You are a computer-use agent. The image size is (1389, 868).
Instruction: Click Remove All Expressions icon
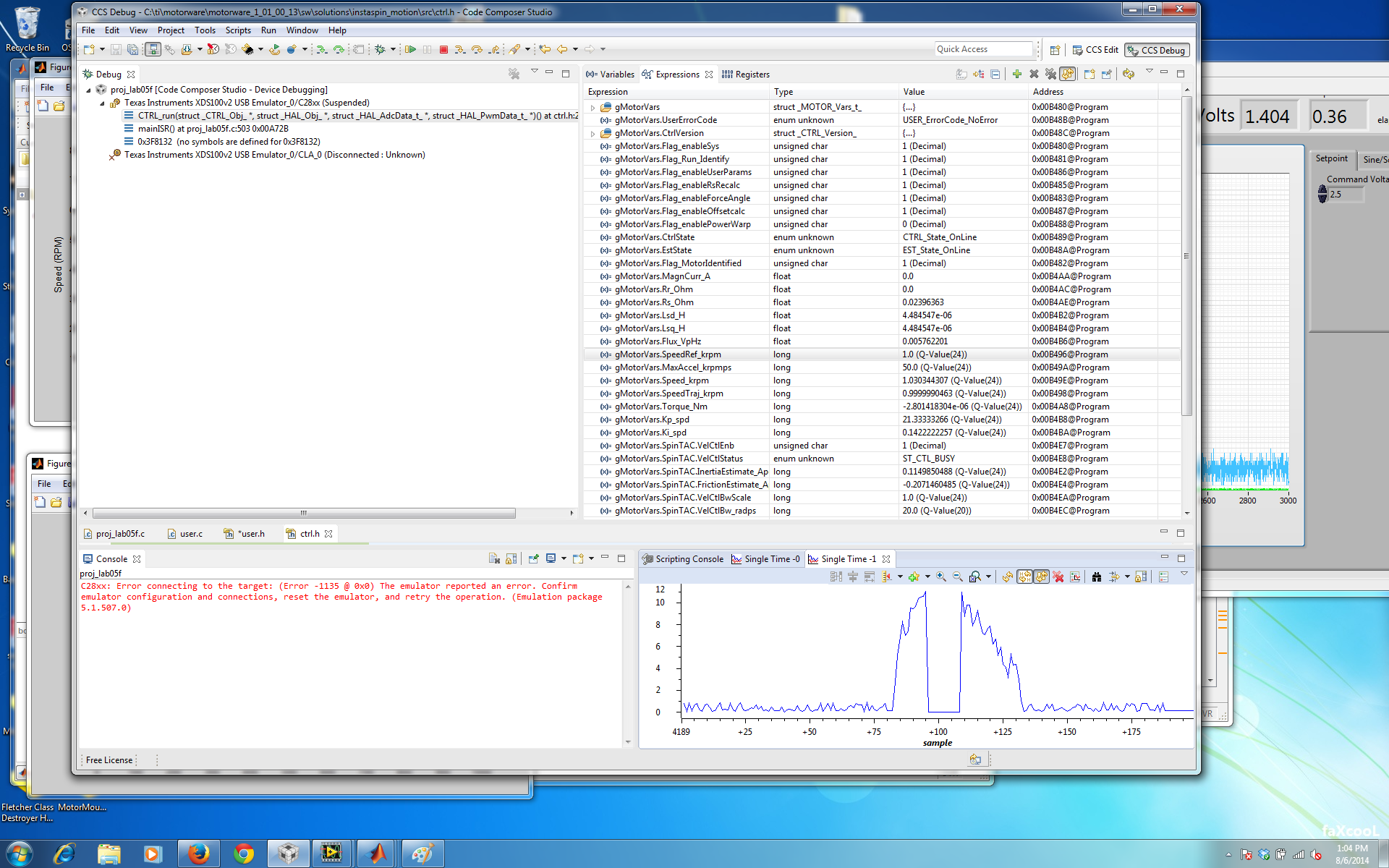[x=1050, y=74]
